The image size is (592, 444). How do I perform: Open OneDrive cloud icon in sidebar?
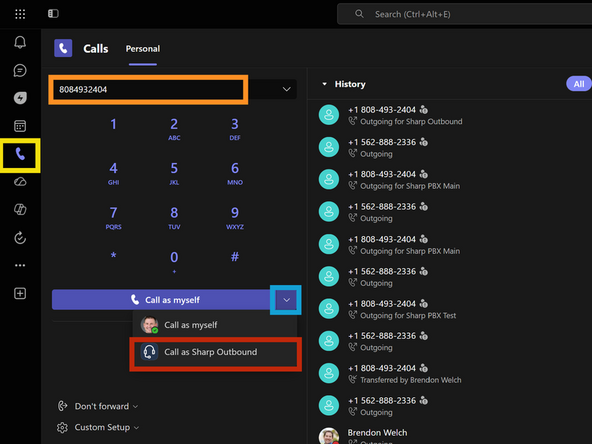20,182
